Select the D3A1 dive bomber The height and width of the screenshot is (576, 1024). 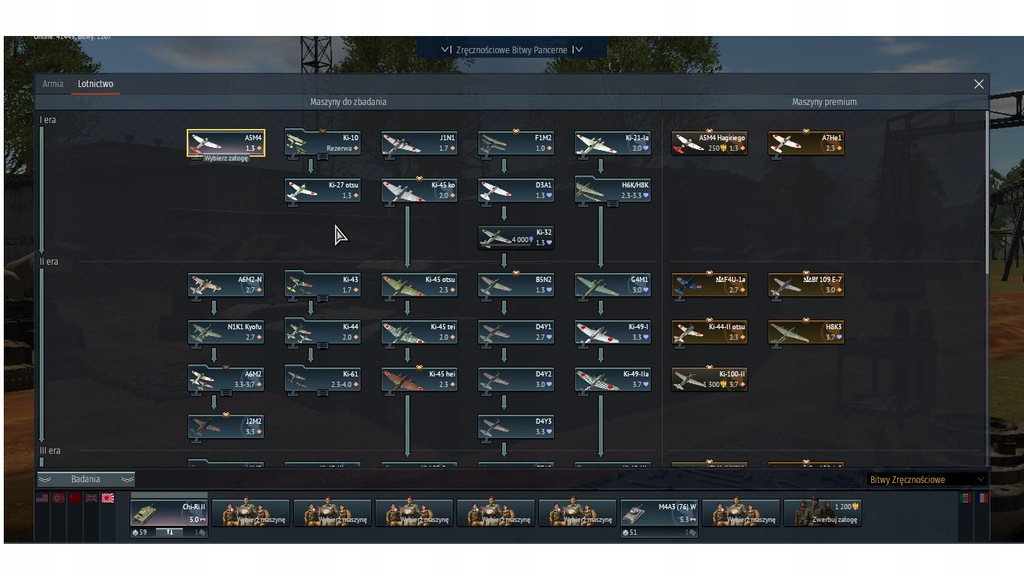516,190
